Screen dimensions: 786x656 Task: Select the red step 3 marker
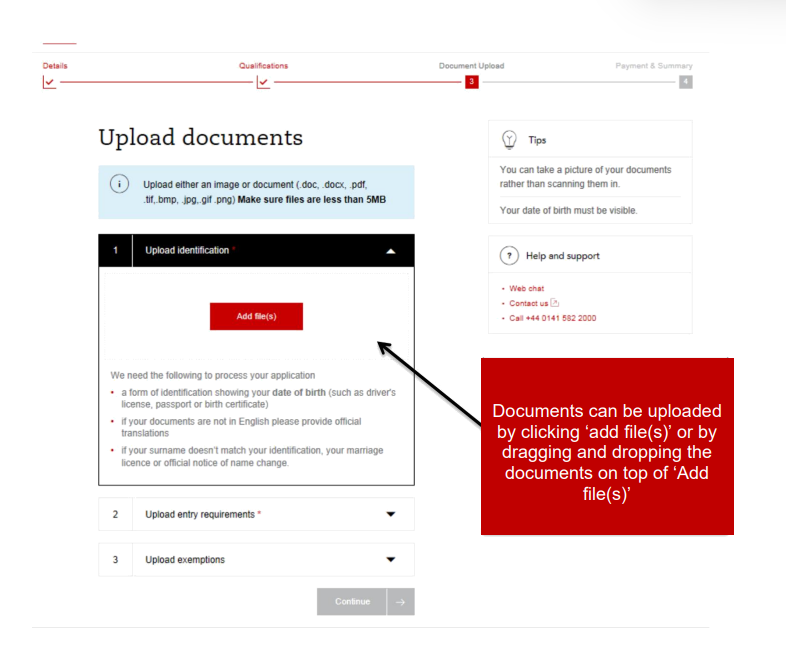(471, 82)
